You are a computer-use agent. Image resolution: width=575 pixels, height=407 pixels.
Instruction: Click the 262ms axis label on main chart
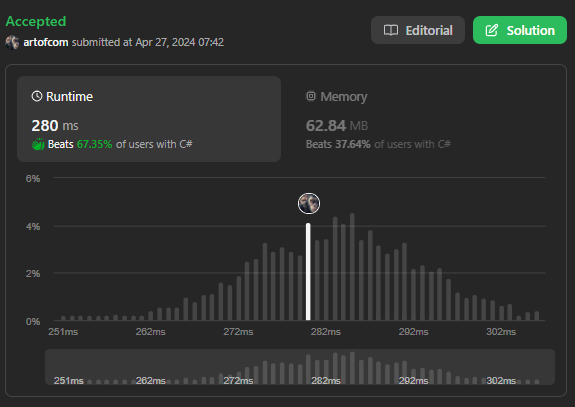pyautogui.click(x=150, y=332)
